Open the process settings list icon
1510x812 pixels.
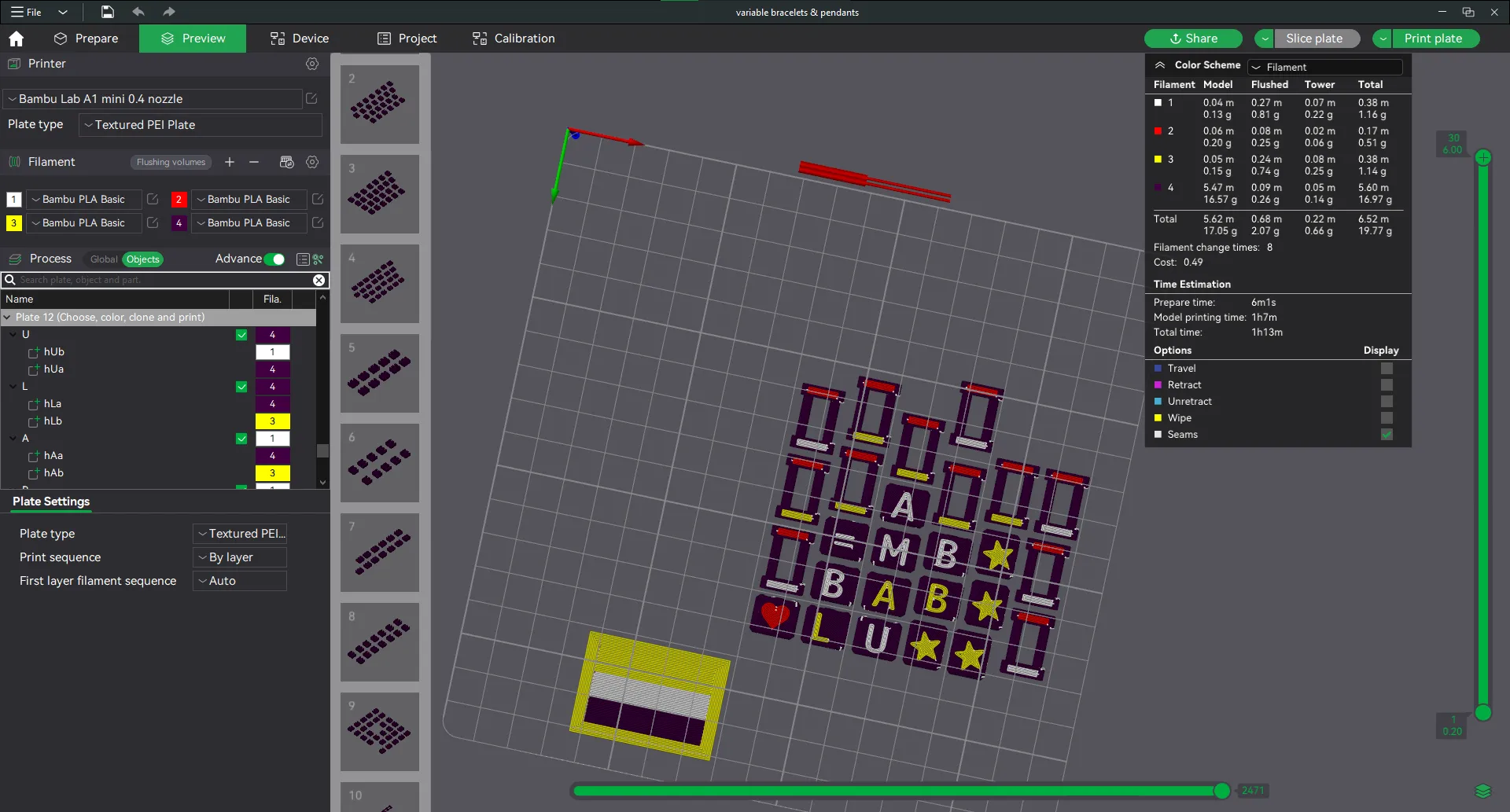303,259
